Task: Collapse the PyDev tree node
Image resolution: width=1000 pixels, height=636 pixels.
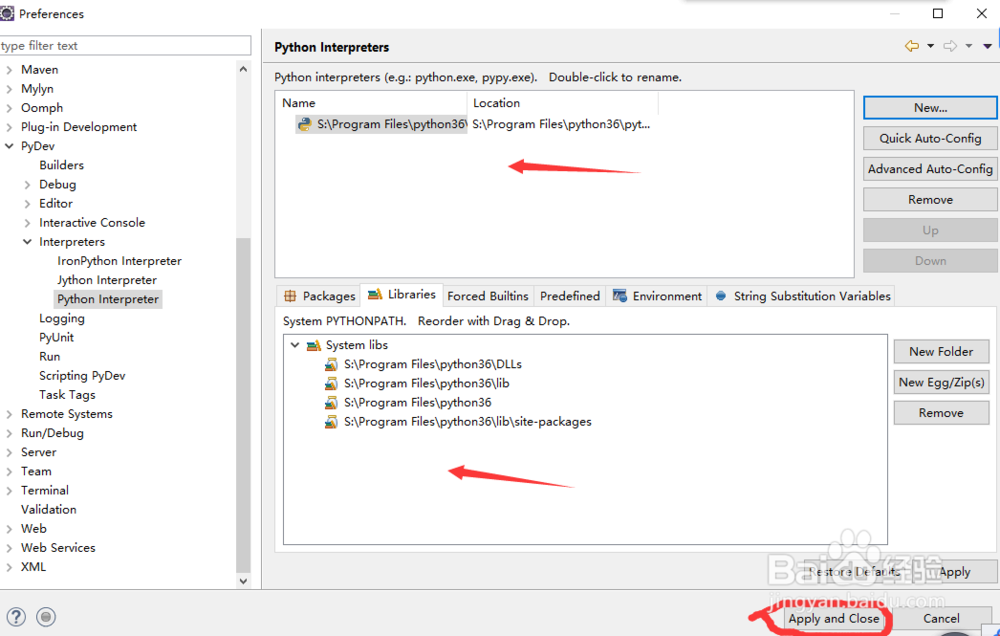Action: pyautogui.click(x=9, y=146)
